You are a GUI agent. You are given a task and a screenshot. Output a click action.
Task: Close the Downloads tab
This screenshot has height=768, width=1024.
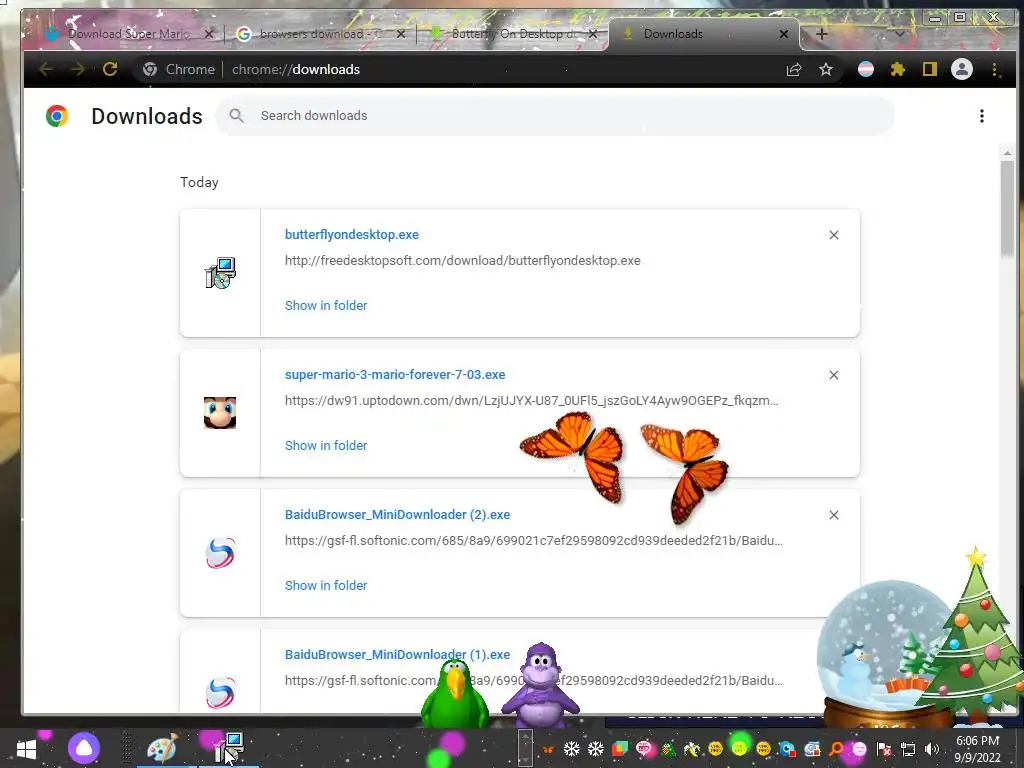pyautogui.click(x=784, y=34)
